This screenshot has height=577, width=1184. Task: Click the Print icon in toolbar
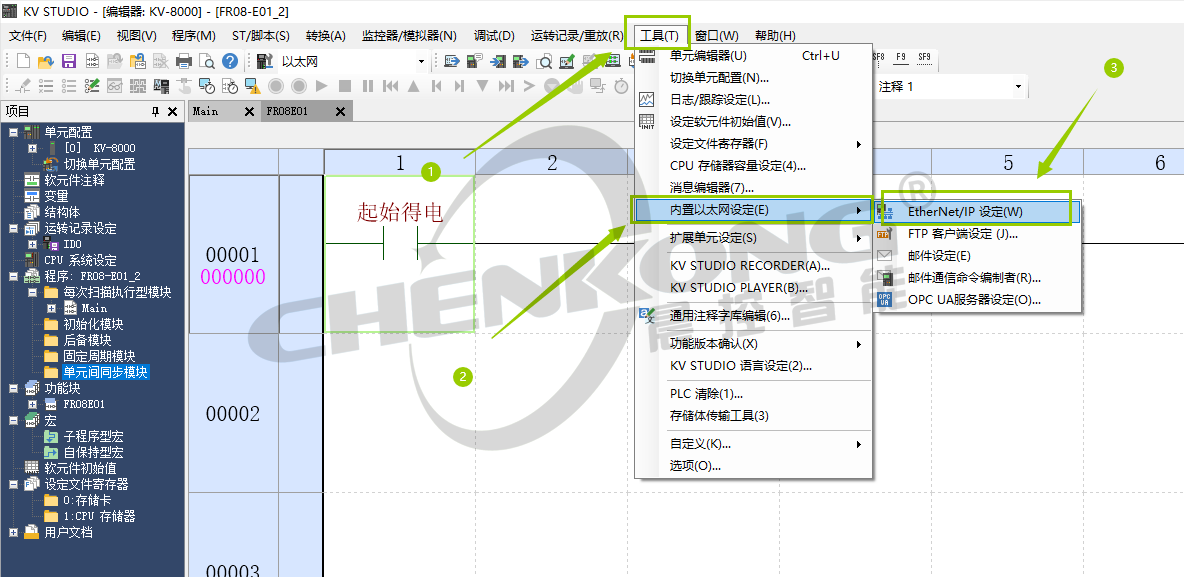(x=184, y=62)
